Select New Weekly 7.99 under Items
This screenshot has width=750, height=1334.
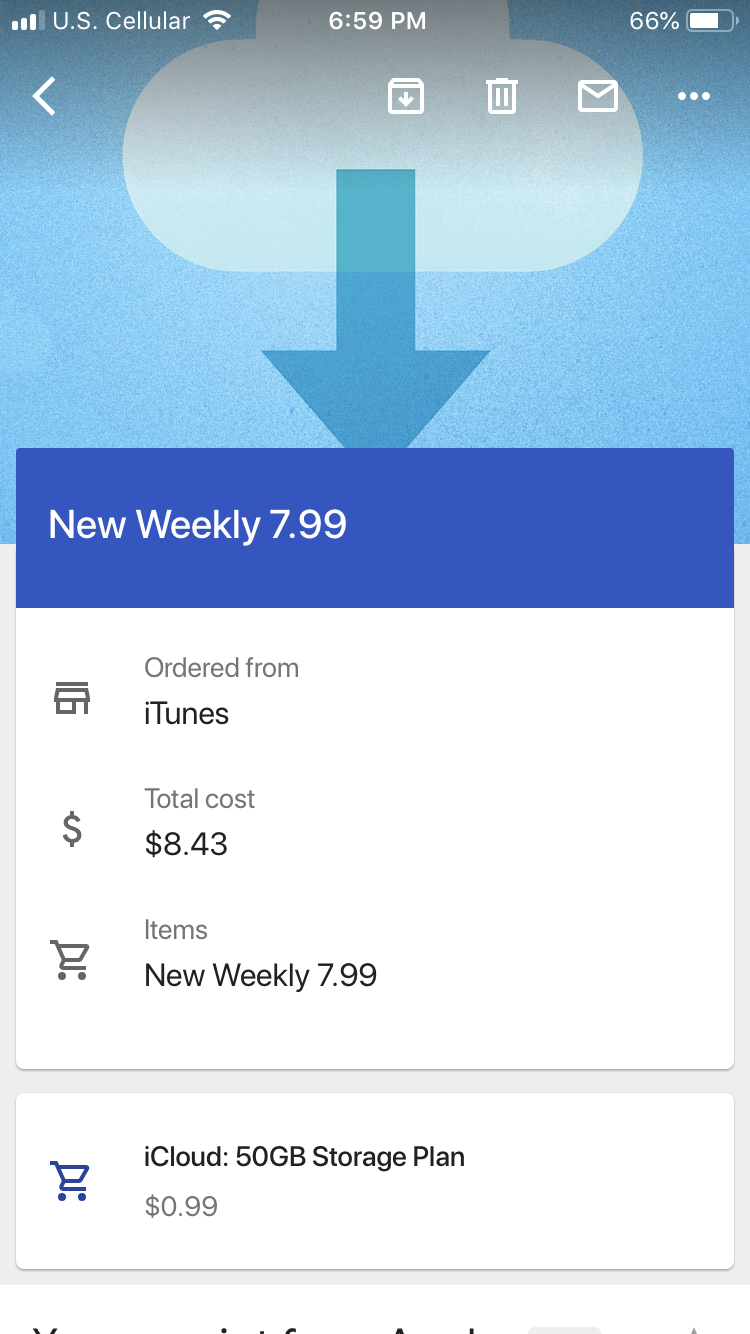(x=261, y=976)
